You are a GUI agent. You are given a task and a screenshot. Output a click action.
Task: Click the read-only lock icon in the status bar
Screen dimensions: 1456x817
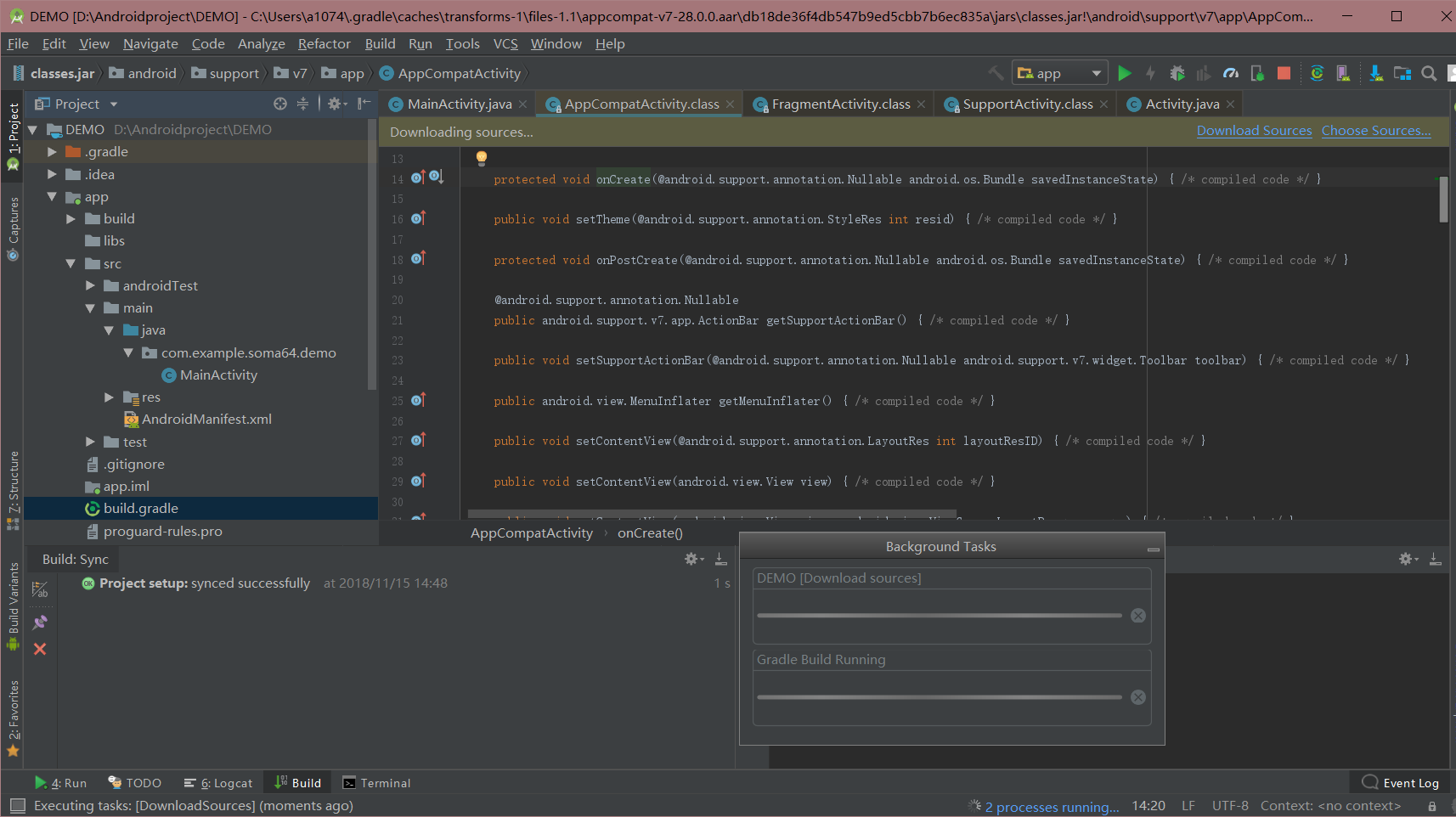tap(1432, 806)
